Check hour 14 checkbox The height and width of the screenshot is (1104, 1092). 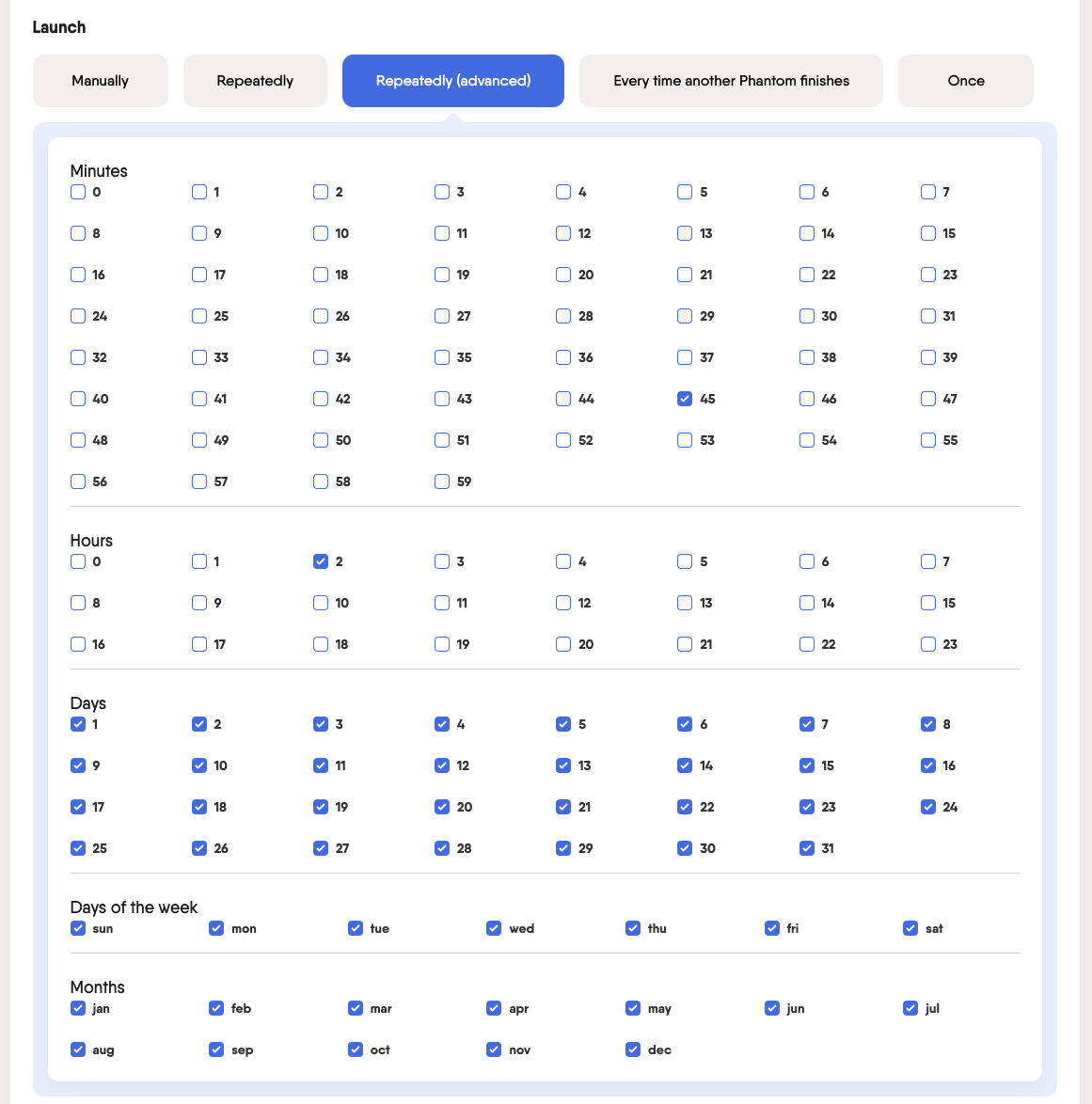tap(807, 603)
